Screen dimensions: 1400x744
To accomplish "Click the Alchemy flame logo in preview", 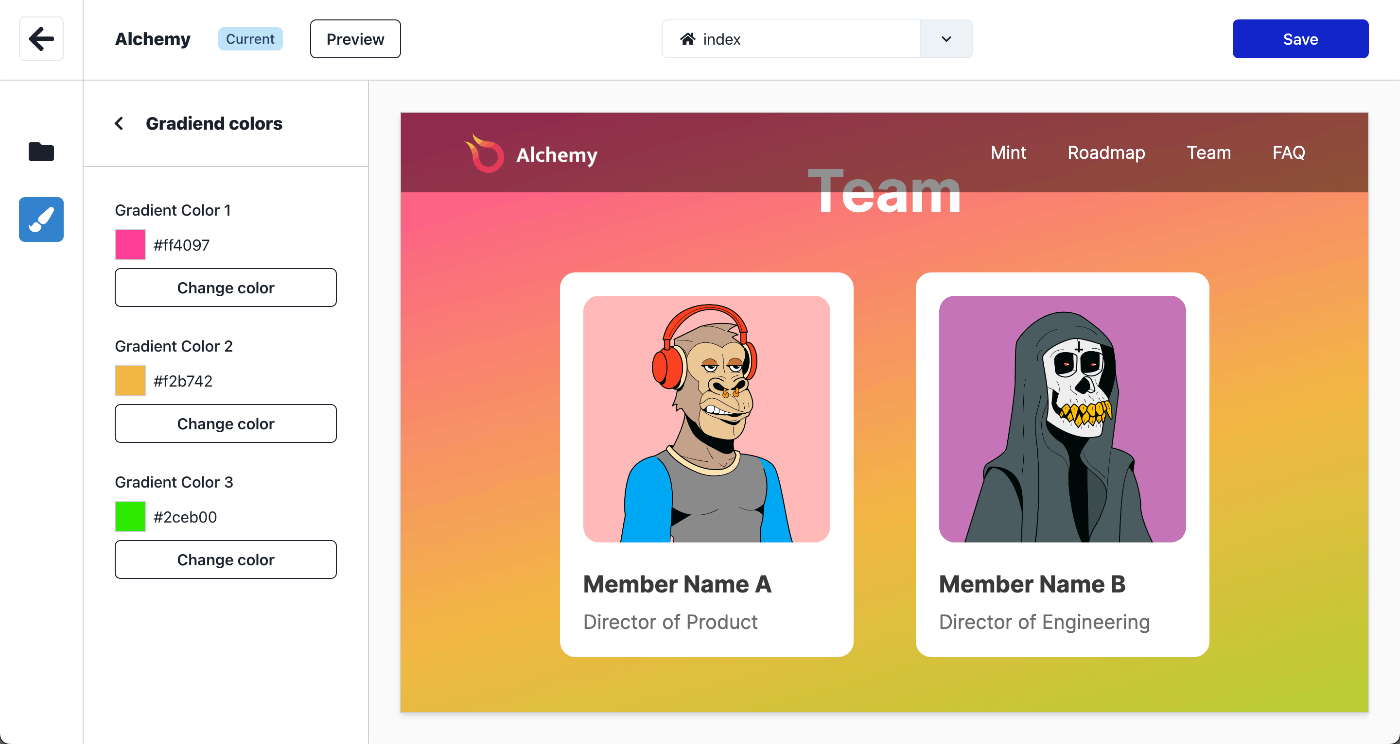I will 484,153.
